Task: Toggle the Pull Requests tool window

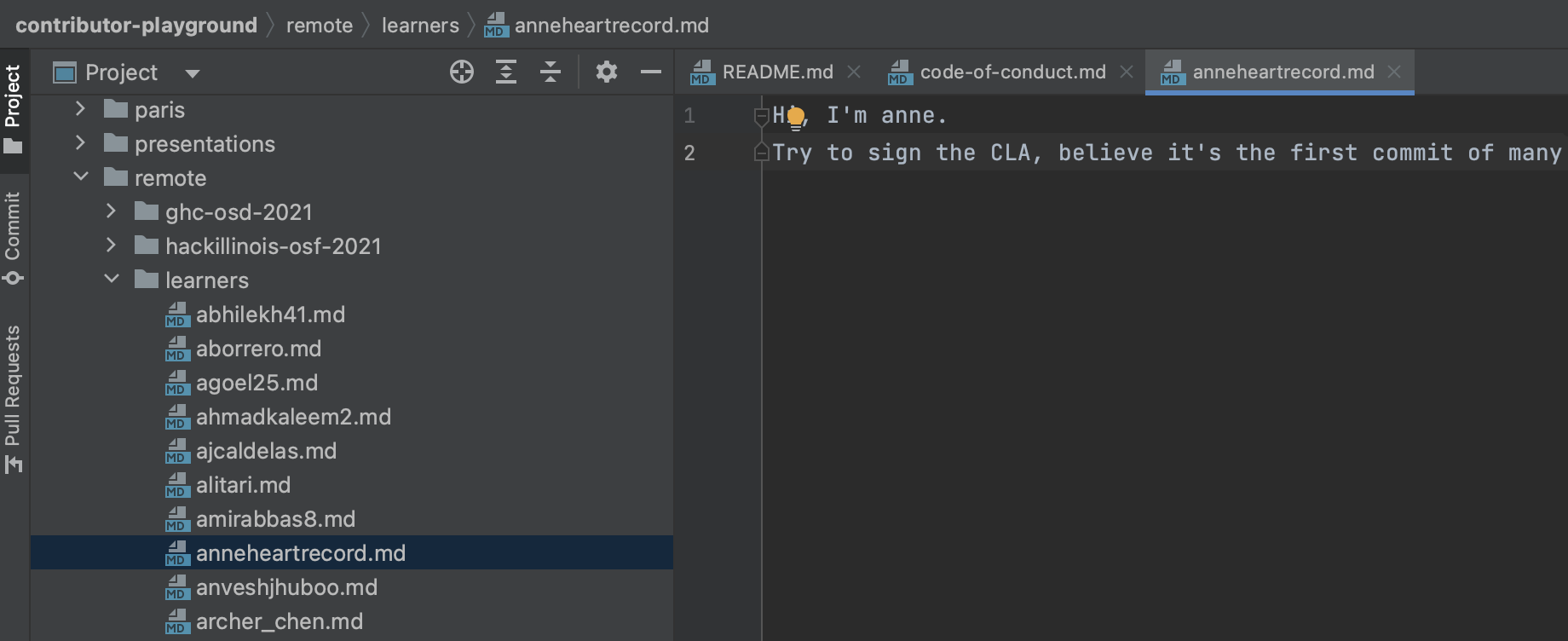Action: click(13, 398)
